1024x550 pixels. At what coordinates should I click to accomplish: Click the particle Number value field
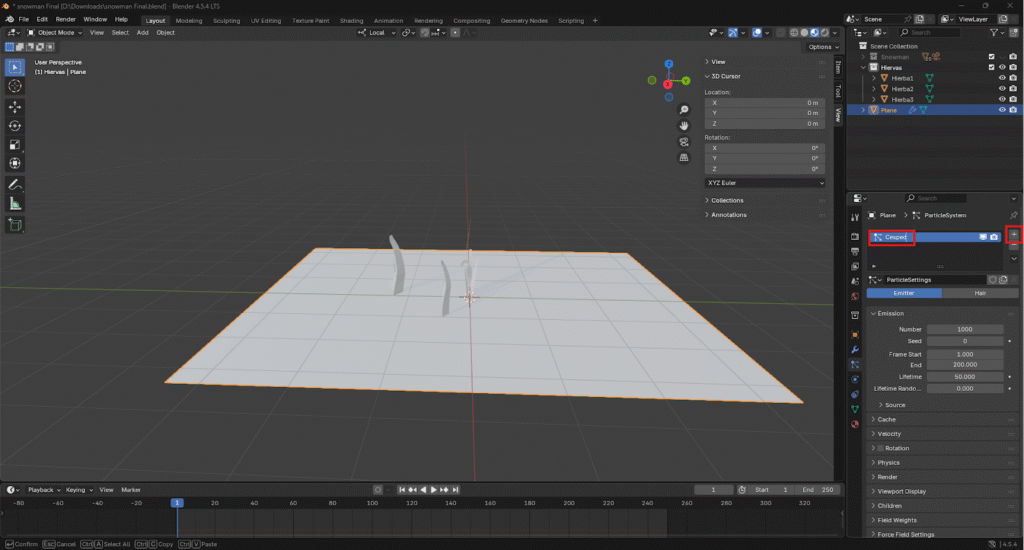[x=965, y=329]
